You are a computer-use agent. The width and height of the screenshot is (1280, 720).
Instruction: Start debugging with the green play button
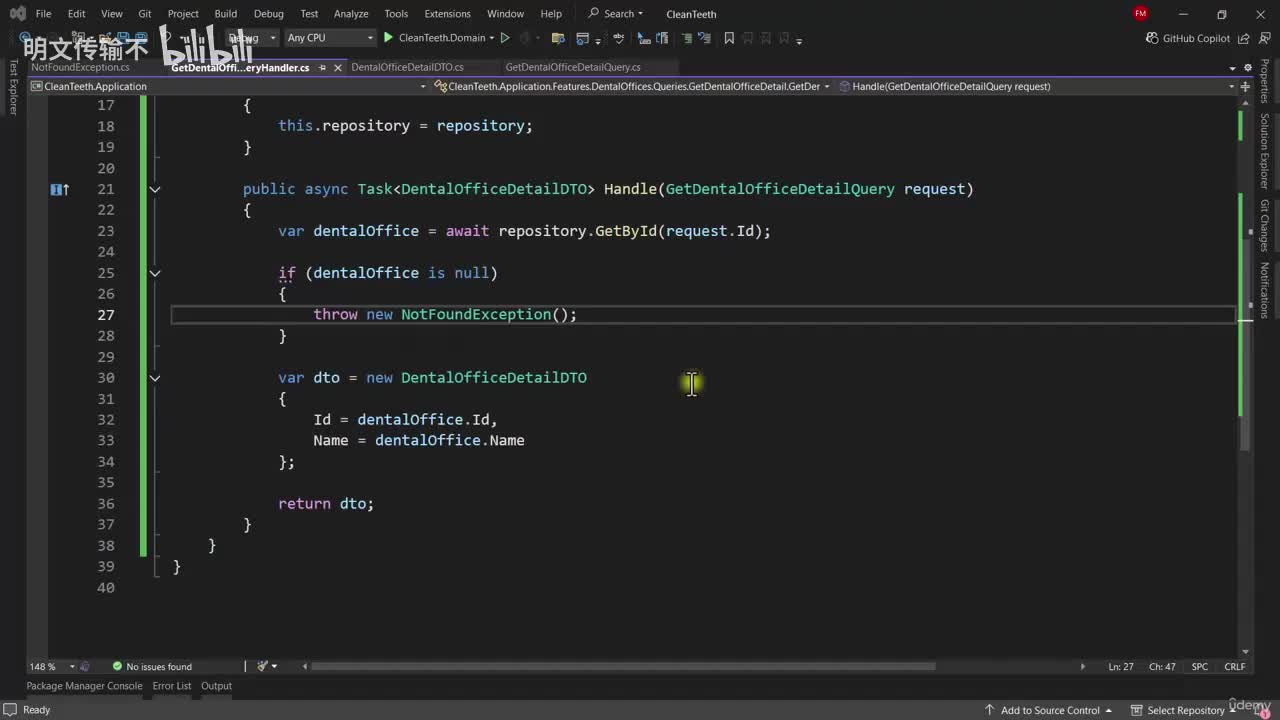(388, 38)
